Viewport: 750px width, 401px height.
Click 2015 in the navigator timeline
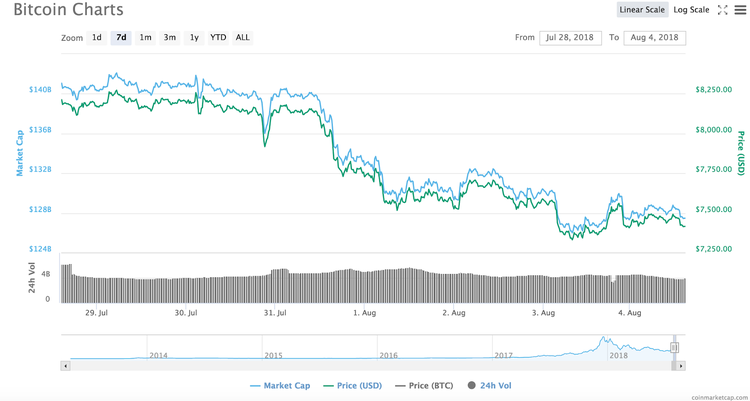273,356
